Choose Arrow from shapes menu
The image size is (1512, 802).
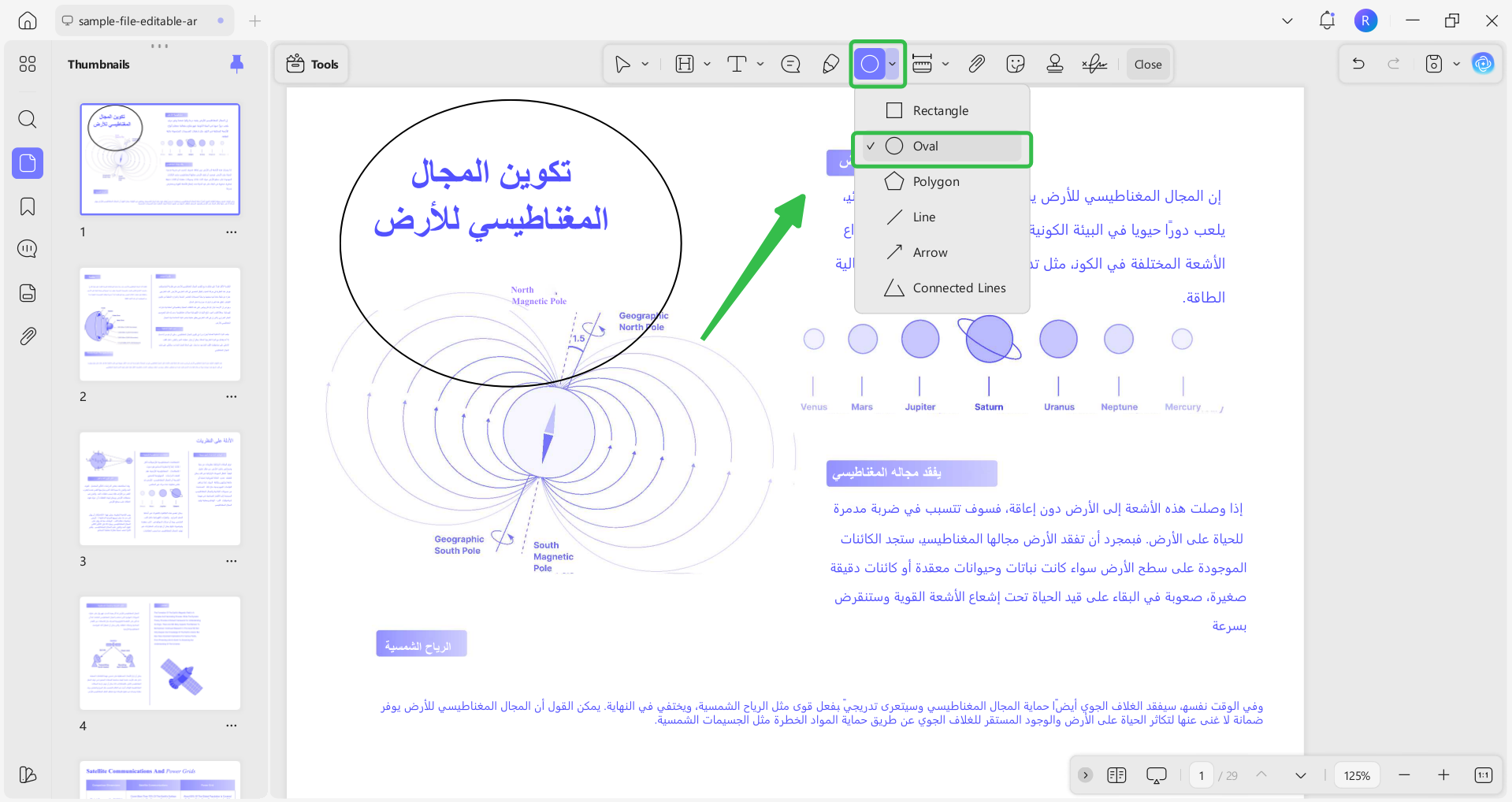coord(942,253)
